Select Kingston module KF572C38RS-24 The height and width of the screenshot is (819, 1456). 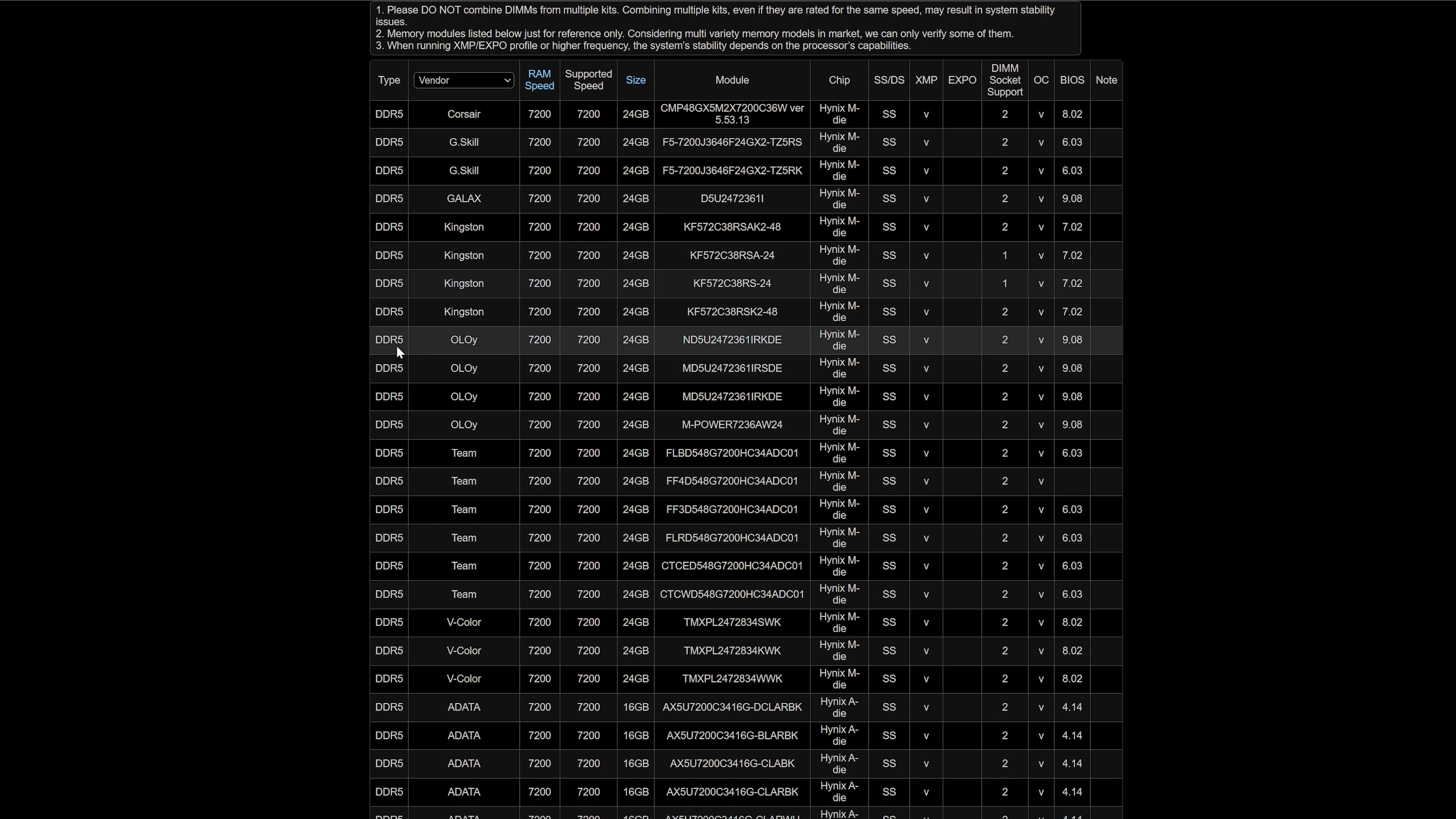tap(732, 284)
